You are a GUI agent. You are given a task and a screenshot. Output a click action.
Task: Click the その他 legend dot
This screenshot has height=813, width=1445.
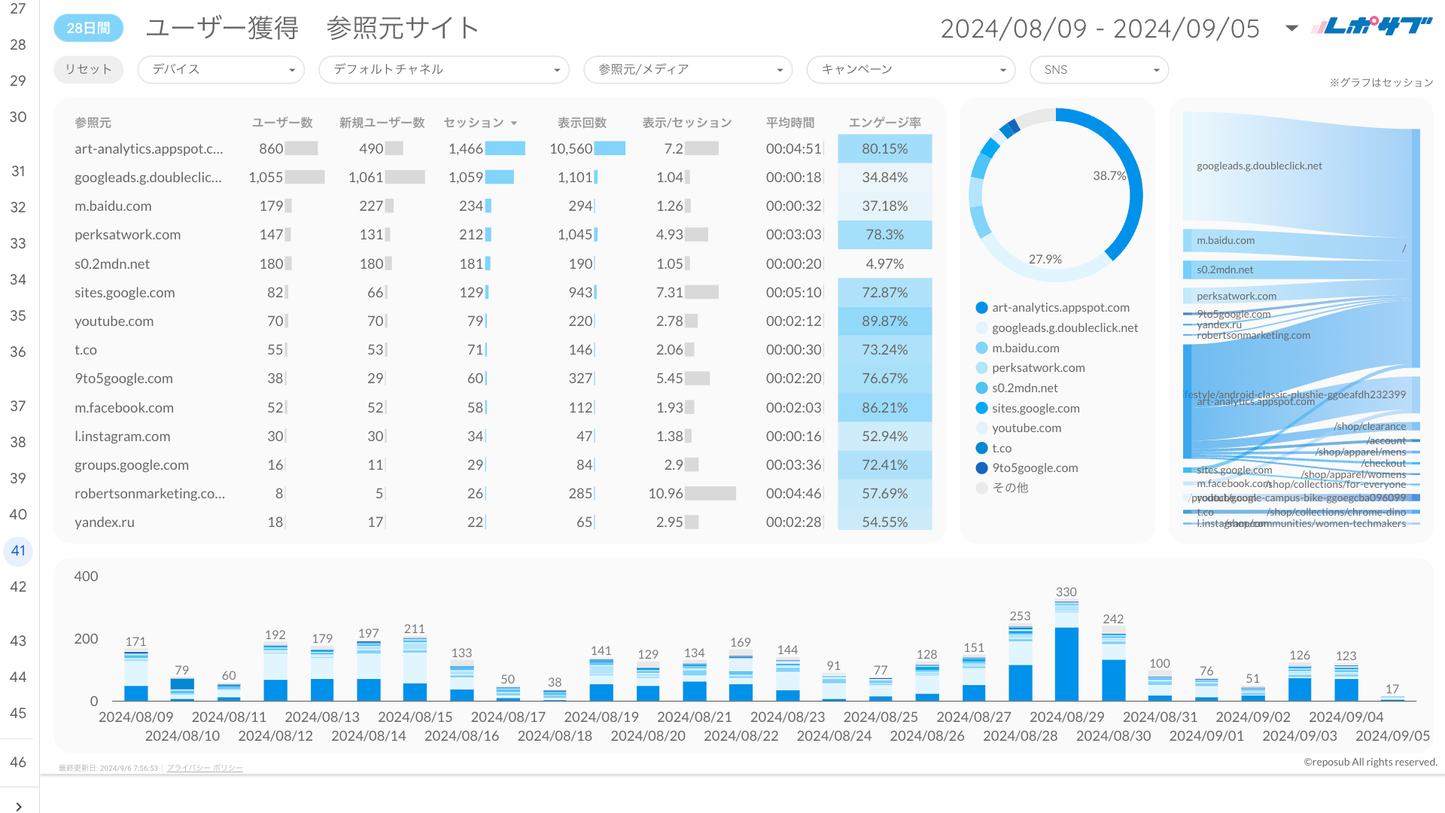point(981,488)
